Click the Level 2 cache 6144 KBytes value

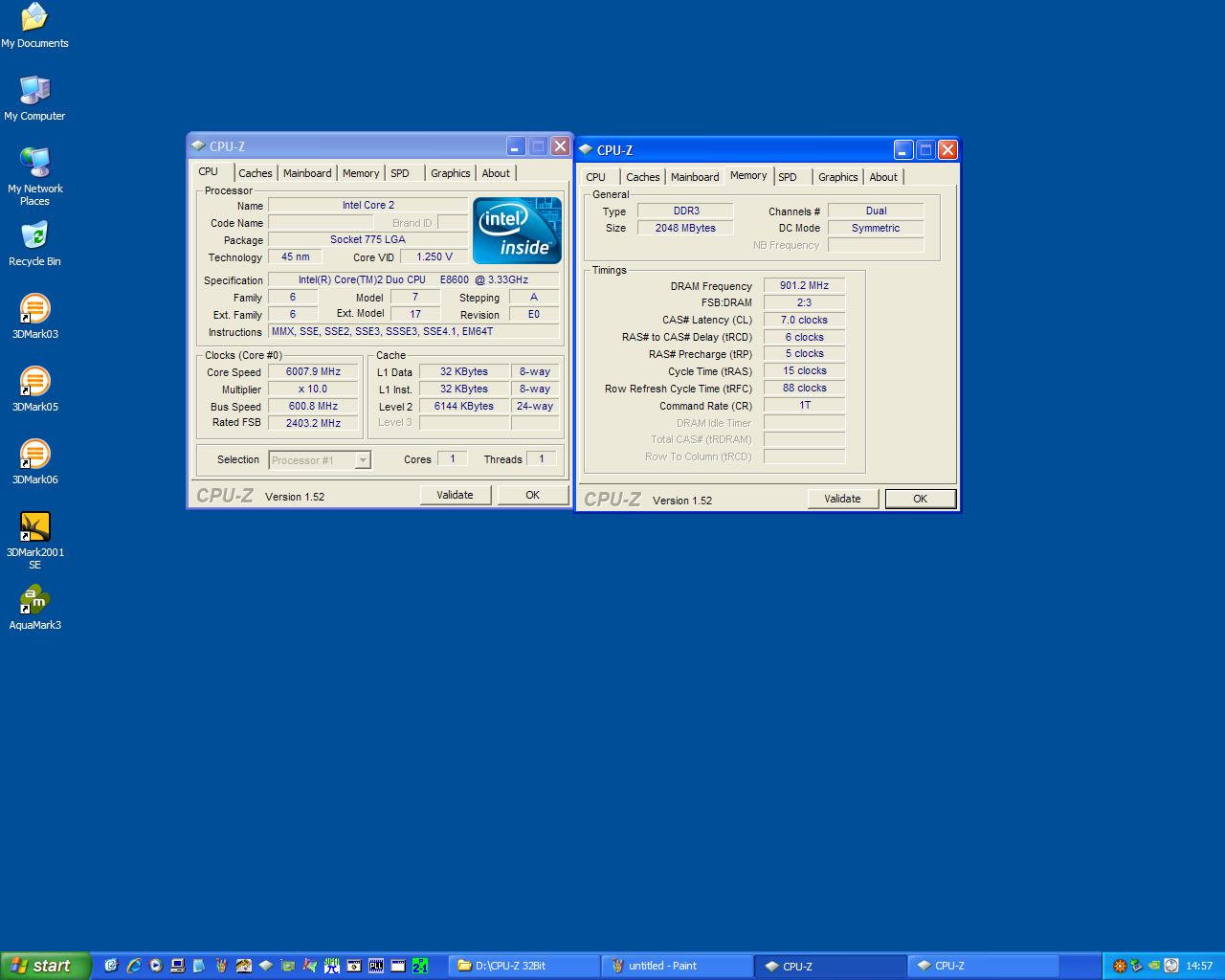point(464,406)
